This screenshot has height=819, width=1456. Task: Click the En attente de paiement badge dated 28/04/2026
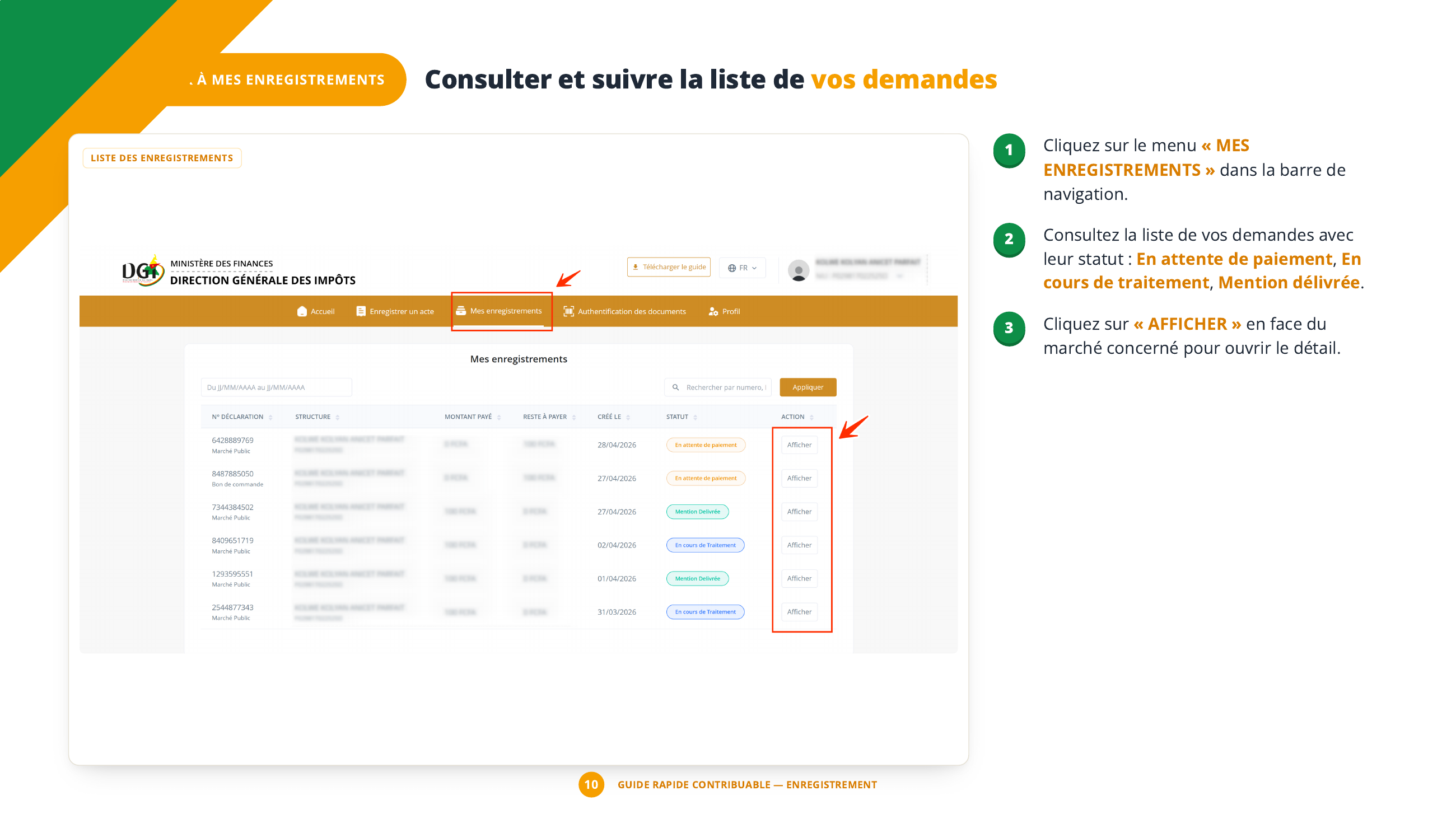(706, 445)
